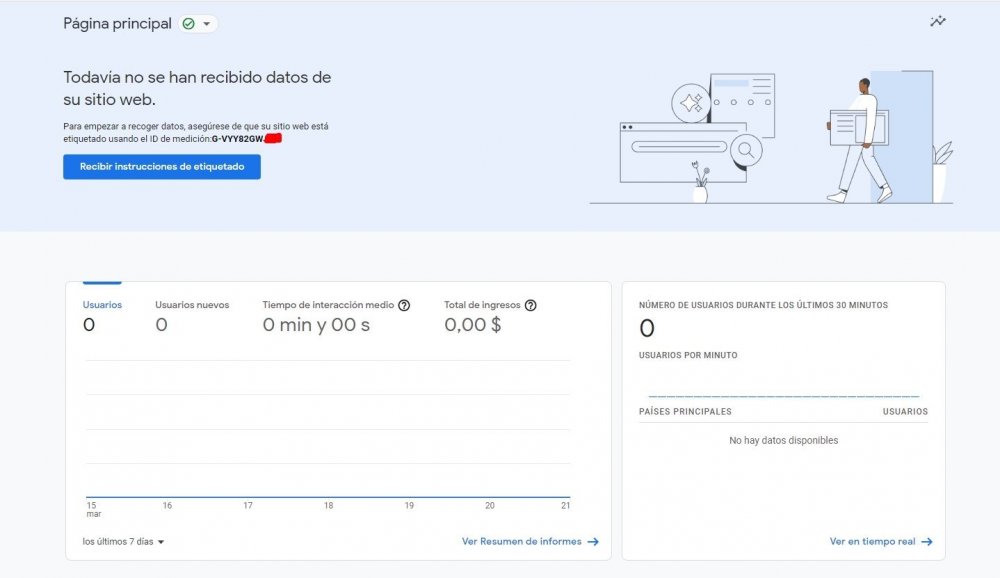Open the Insights icon at top right

pos(937,20)
